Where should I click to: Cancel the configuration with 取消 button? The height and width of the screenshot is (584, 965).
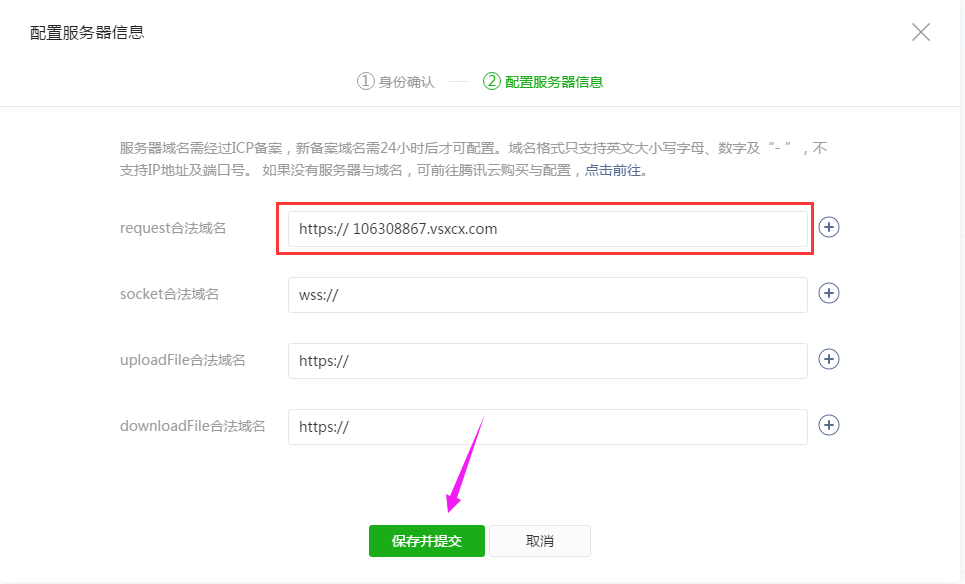point(540,541)
